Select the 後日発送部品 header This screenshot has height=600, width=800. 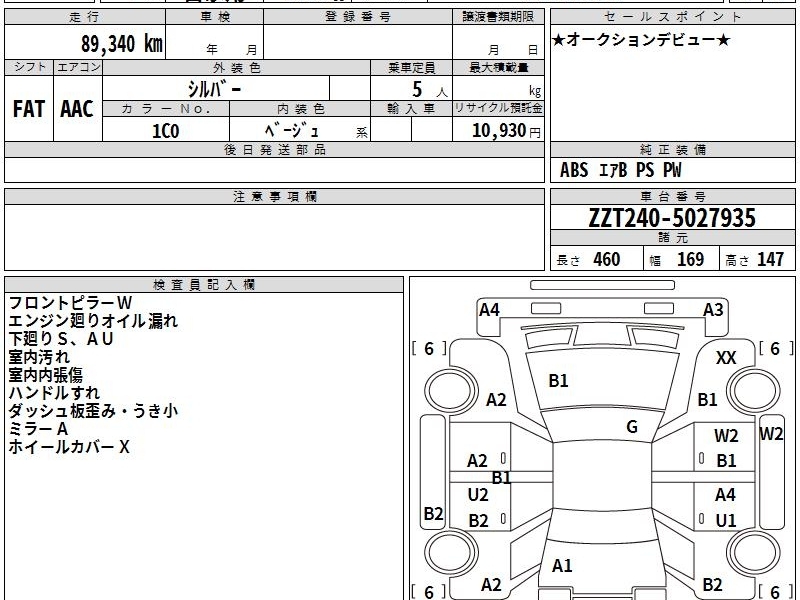(x=274, y=149)
